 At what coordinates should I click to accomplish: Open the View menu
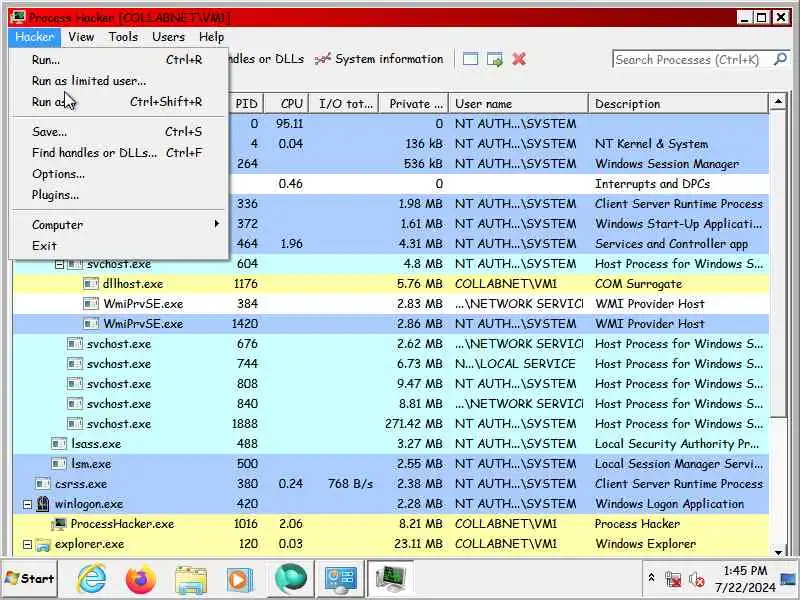(x=81, y=37)
